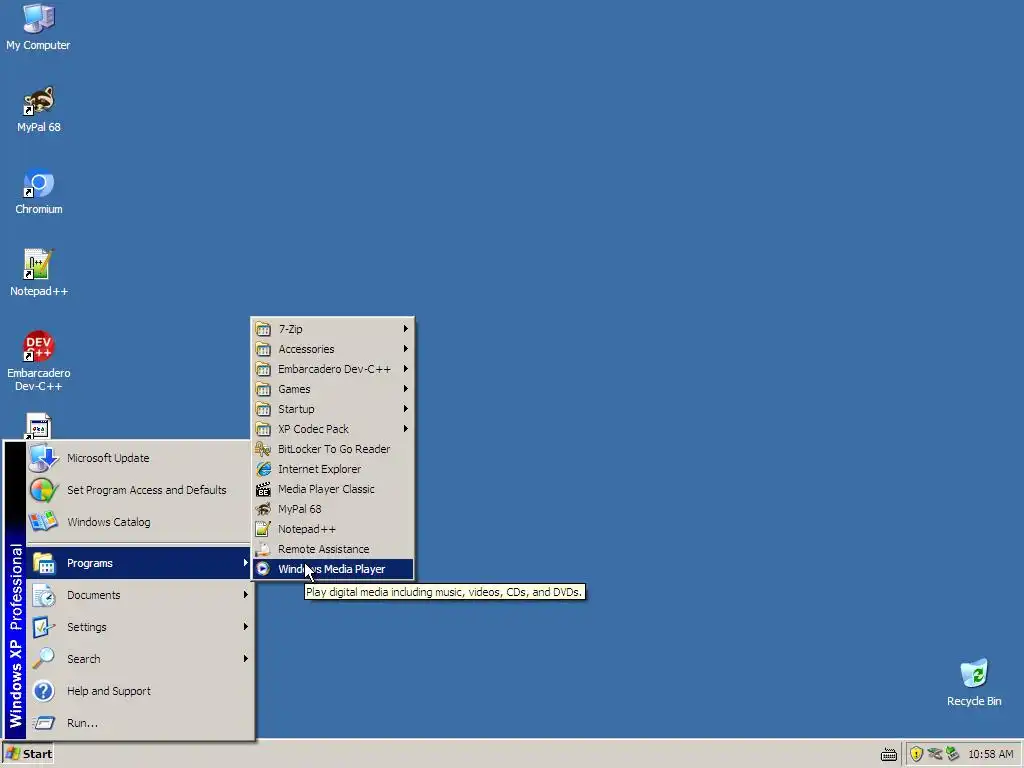Expand the Documents submenu

tap(139, 595)
